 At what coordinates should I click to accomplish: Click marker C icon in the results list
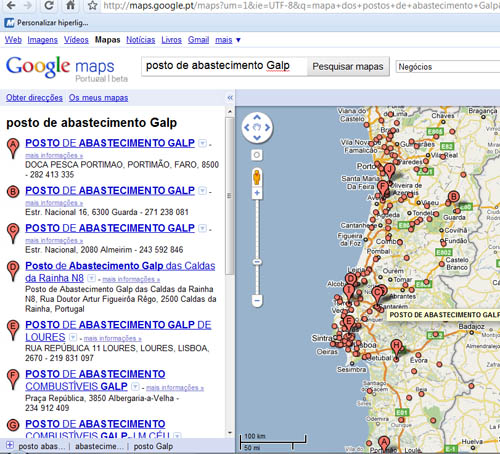13,233
